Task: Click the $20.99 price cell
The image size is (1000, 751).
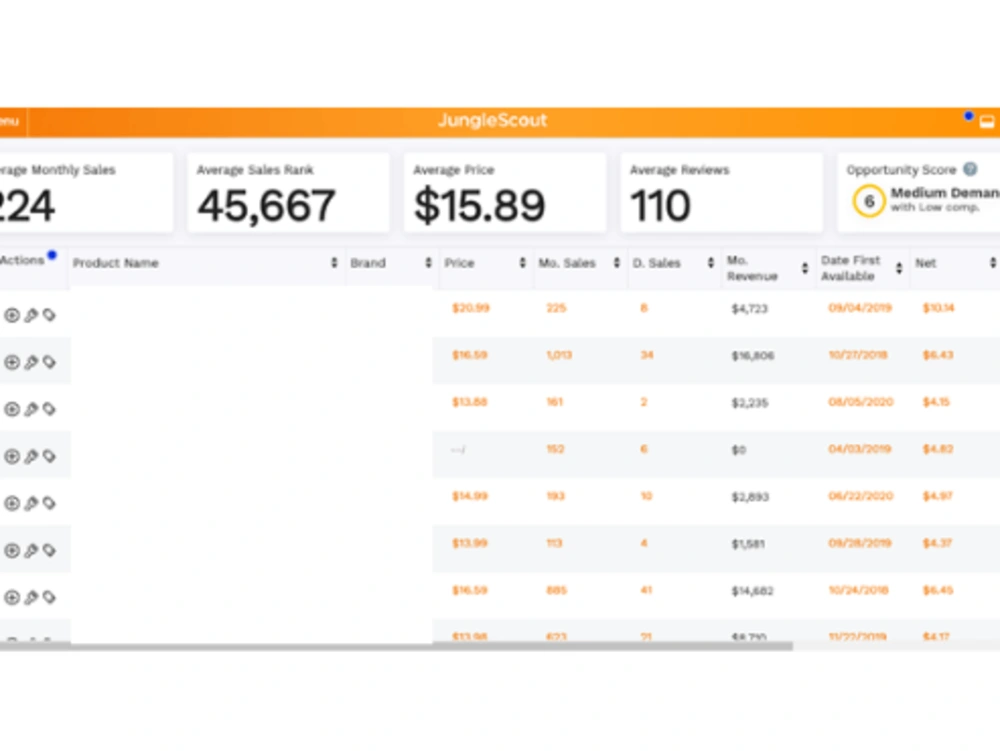Action: [x=471, y=308]
